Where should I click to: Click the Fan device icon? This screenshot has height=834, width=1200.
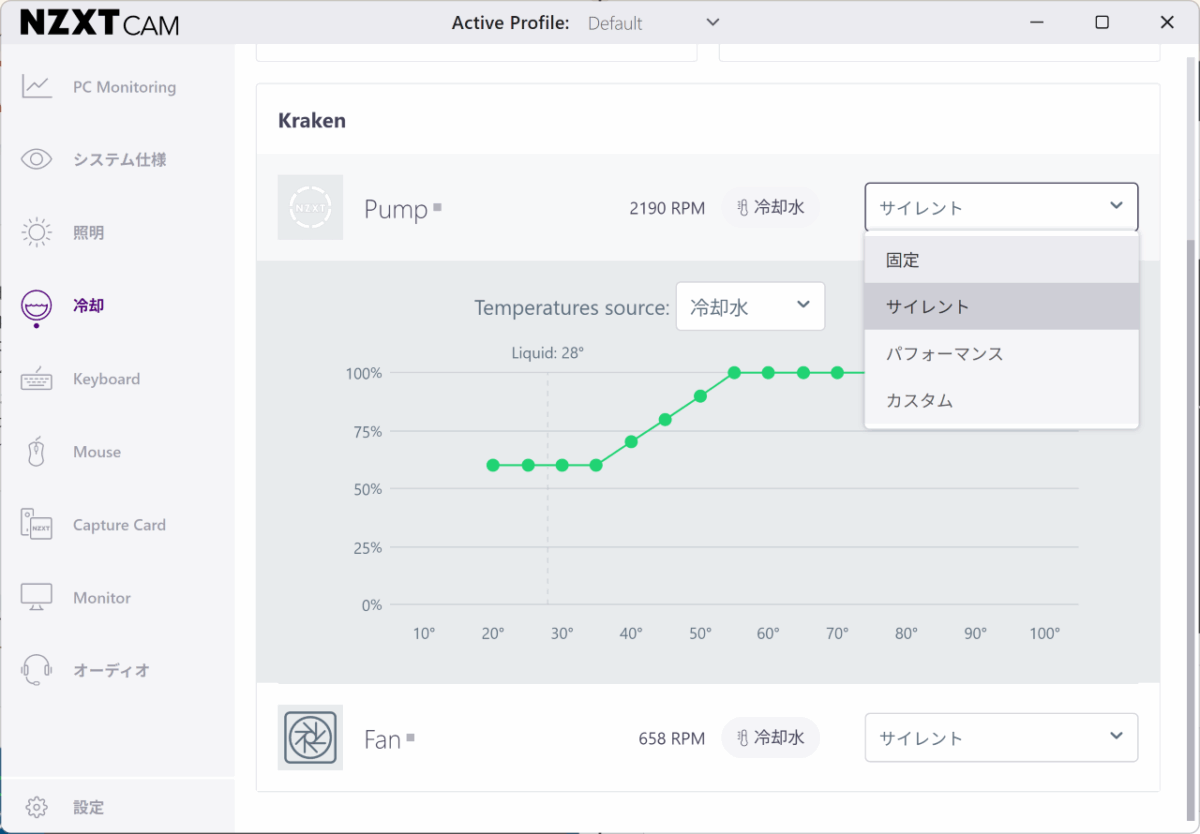tap(310, 738)
